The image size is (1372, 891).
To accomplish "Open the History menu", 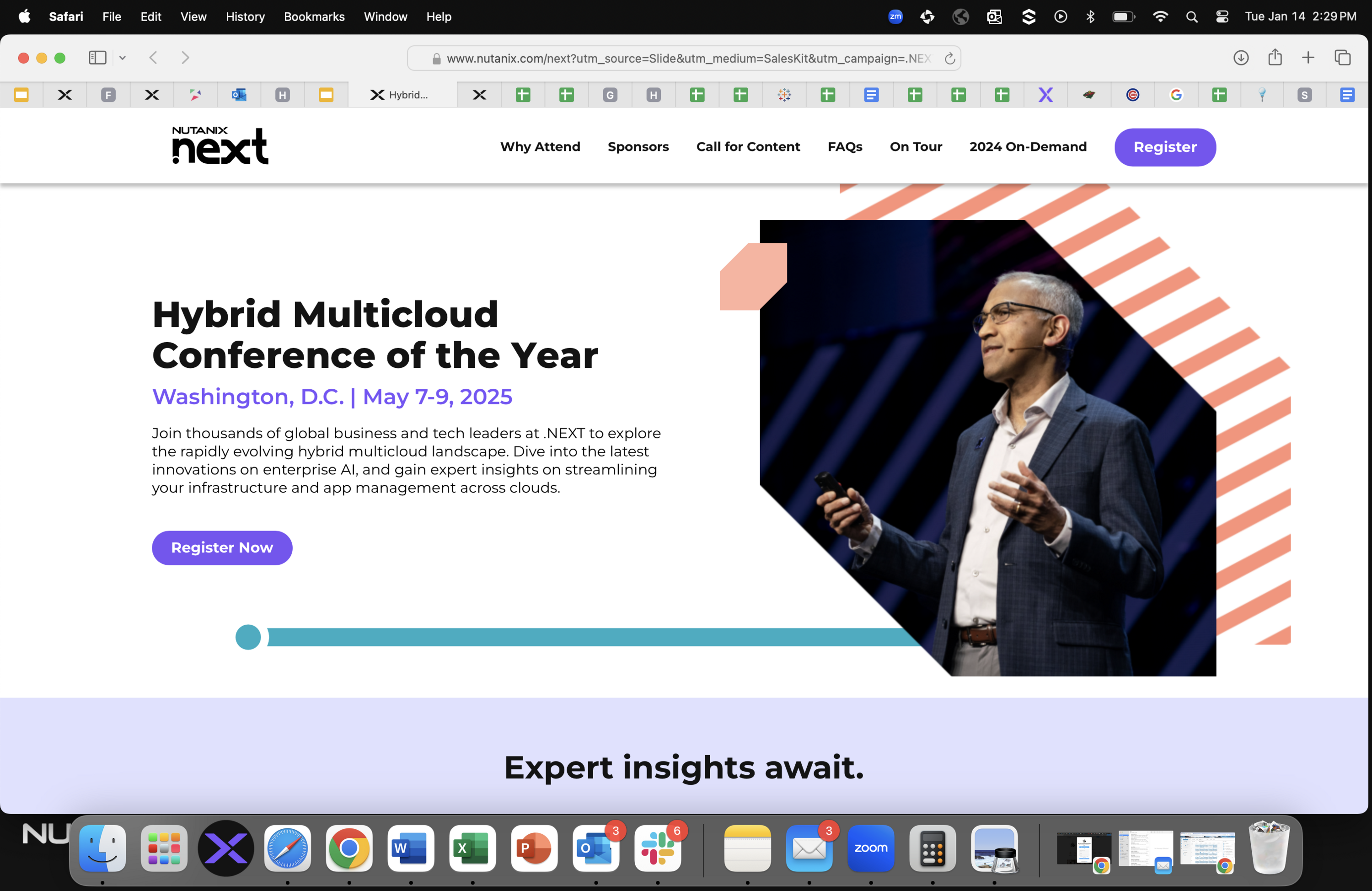I will click(245, 17).
